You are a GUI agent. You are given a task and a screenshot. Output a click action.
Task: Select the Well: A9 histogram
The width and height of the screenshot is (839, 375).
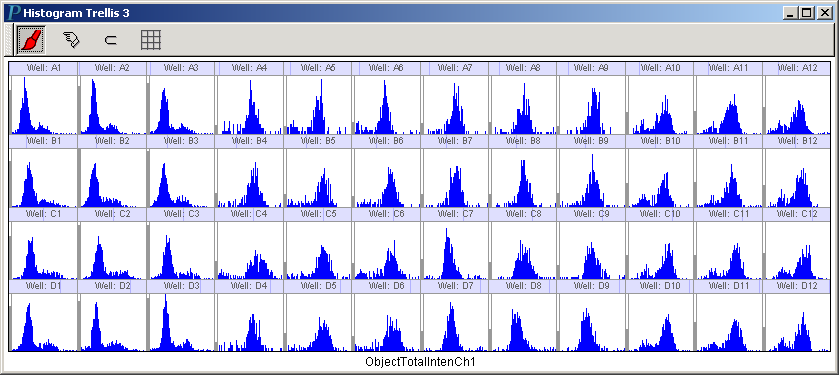tap(592, 105)
